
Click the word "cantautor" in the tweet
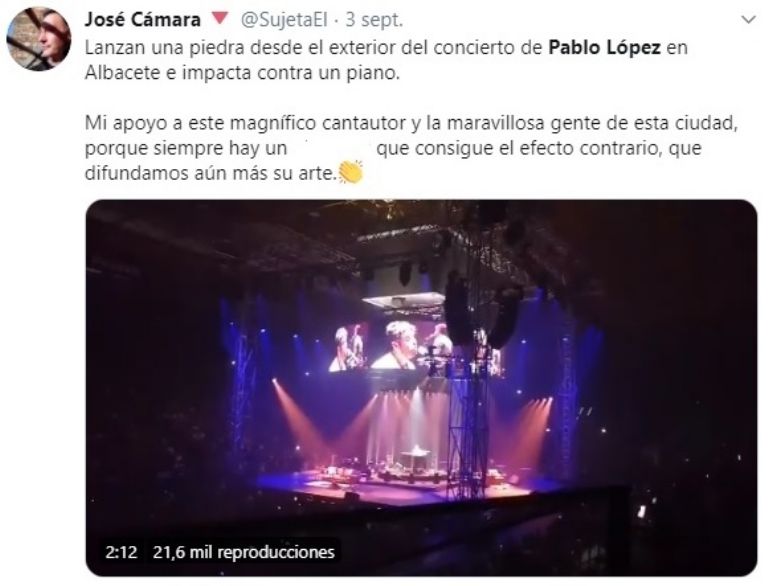pos(365,123)
